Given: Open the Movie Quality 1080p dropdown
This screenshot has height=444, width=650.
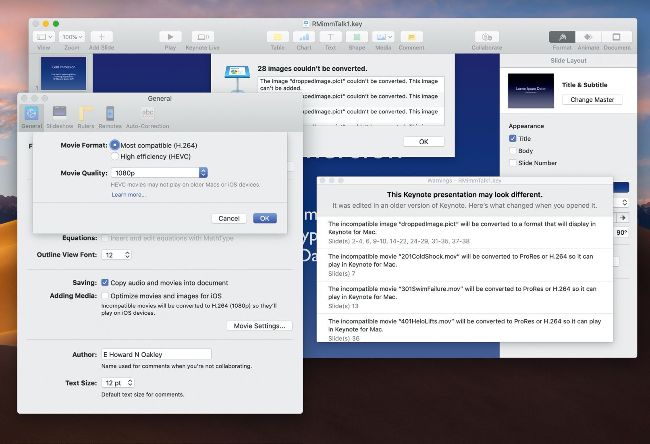Looking at the screenshot, I should 158,173.
